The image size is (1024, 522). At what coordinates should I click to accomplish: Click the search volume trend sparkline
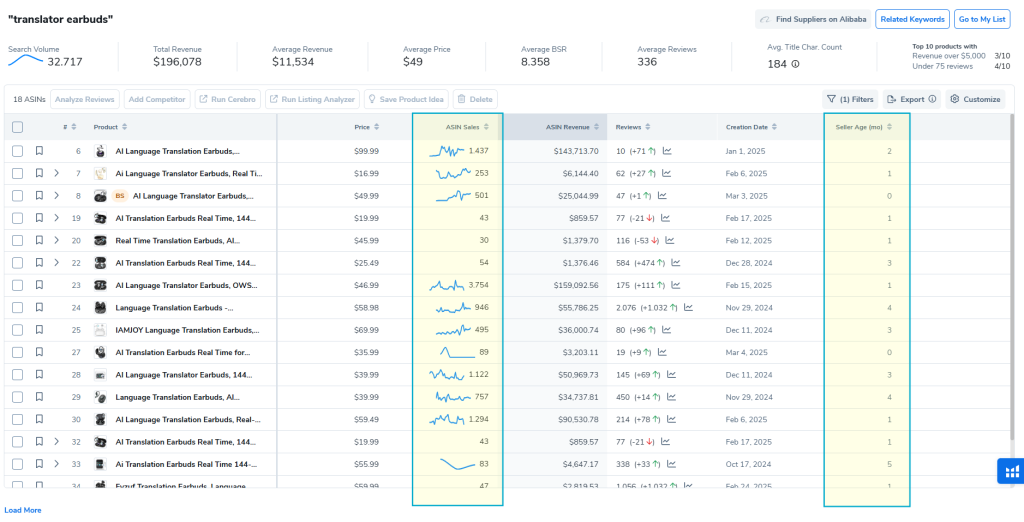(x=25, y=61)
